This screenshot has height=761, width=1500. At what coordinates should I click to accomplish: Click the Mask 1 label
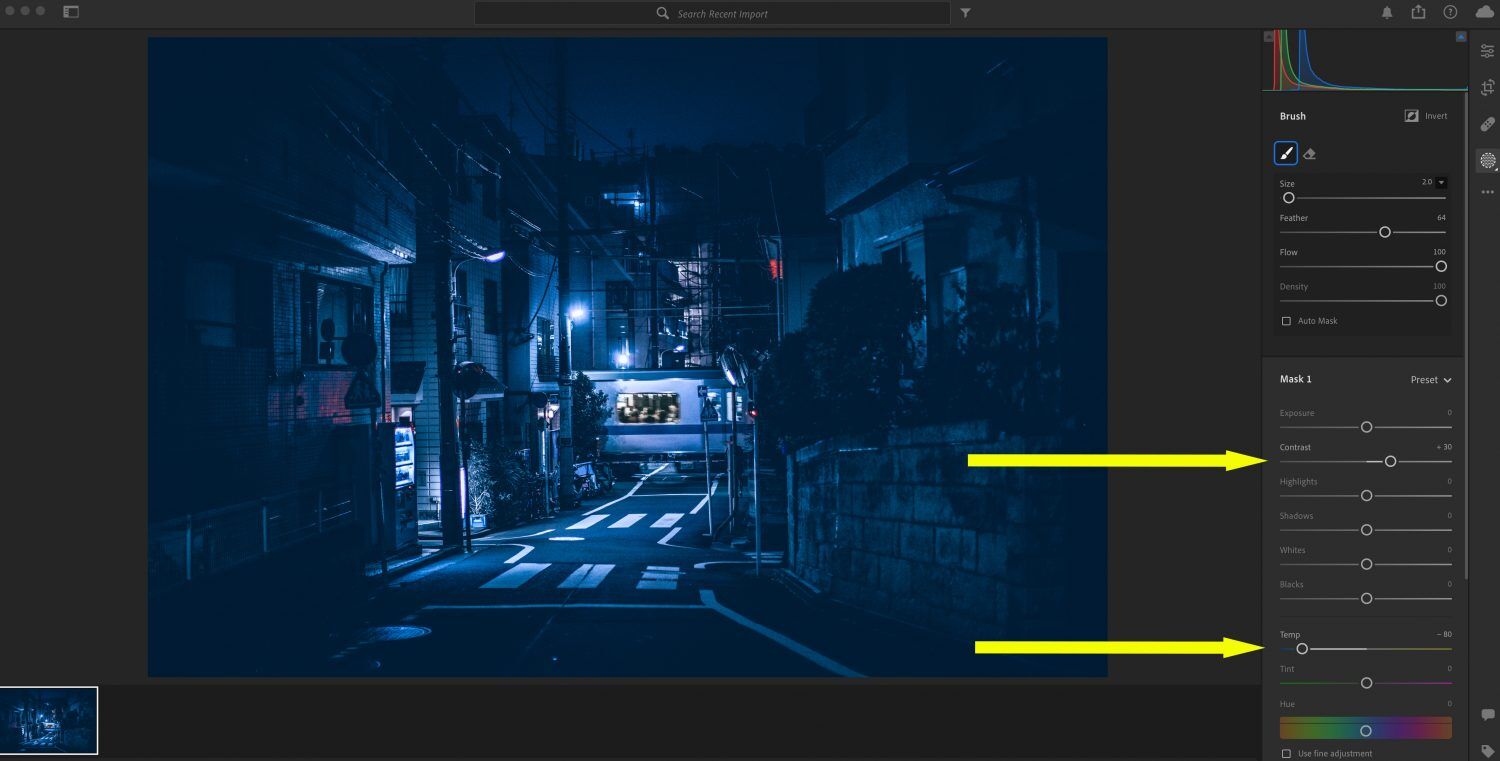pos(1295,379)
